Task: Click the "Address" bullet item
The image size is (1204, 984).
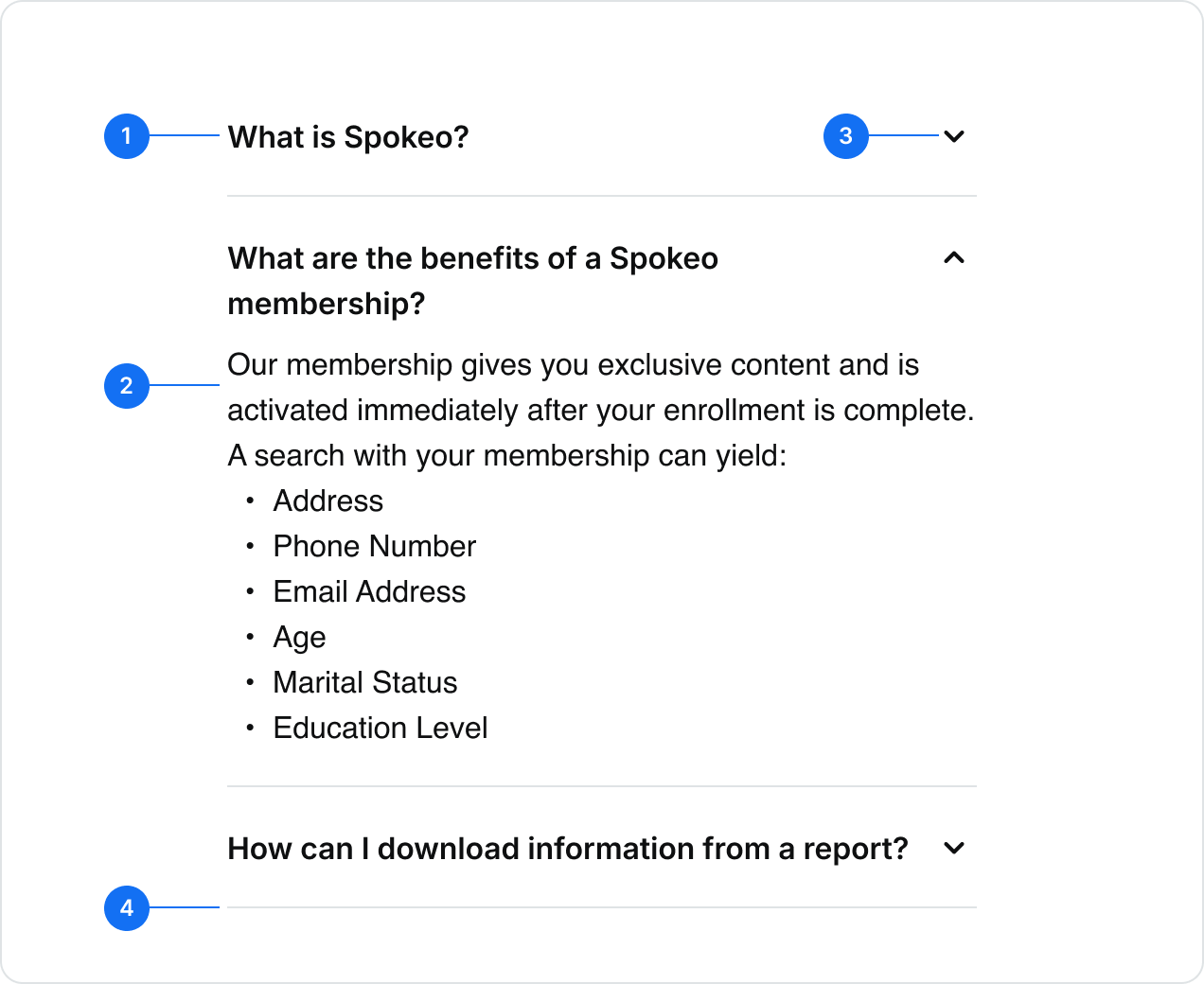Action: coord(328,501)
